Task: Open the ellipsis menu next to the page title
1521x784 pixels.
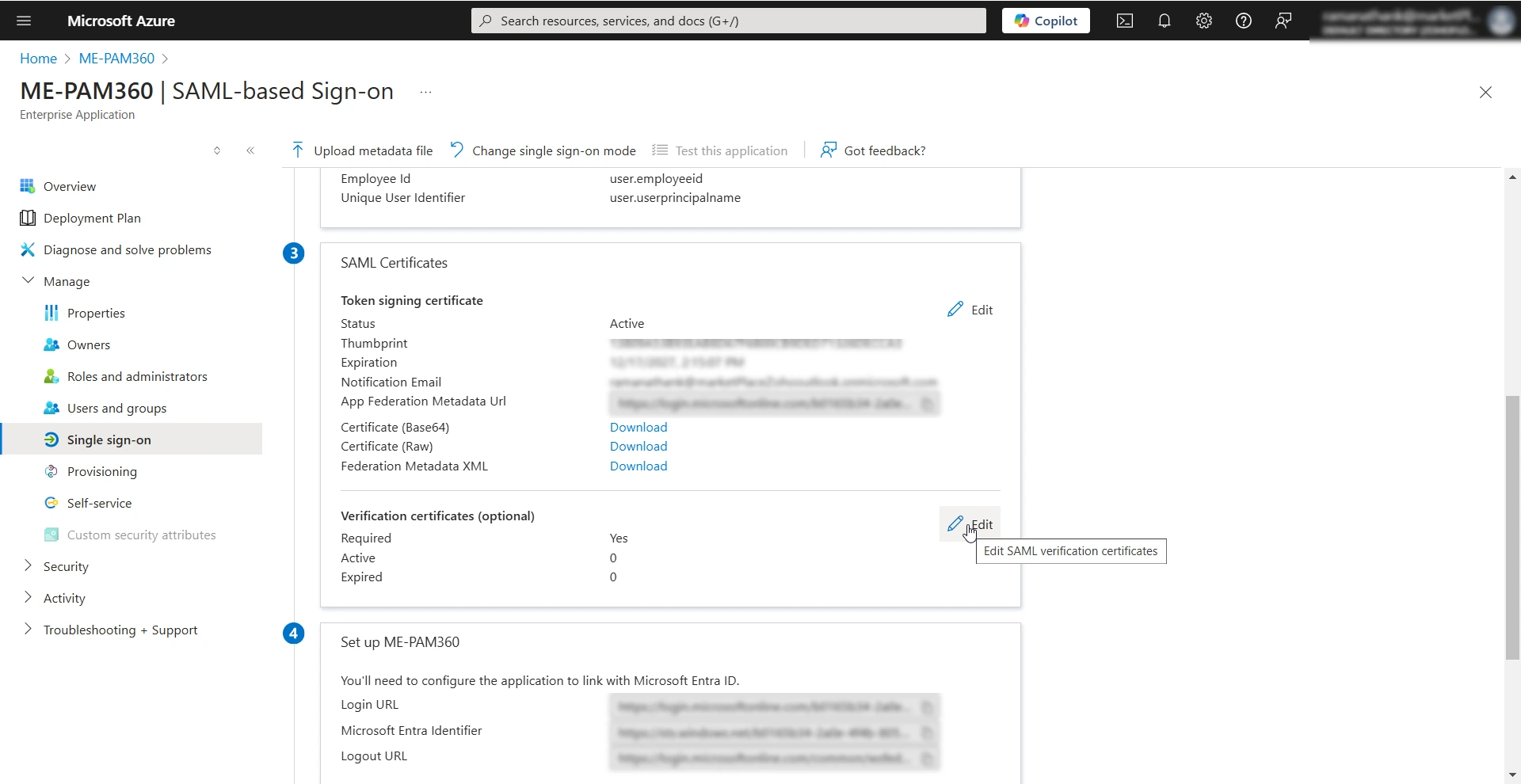Action: (425, 93)
